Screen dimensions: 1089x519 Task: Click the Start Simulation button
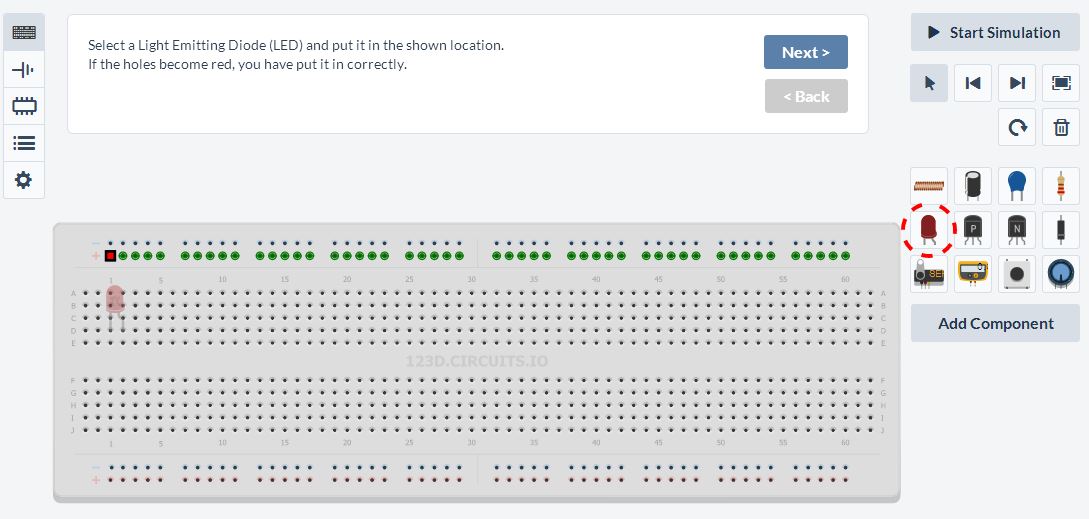(995, 32)
